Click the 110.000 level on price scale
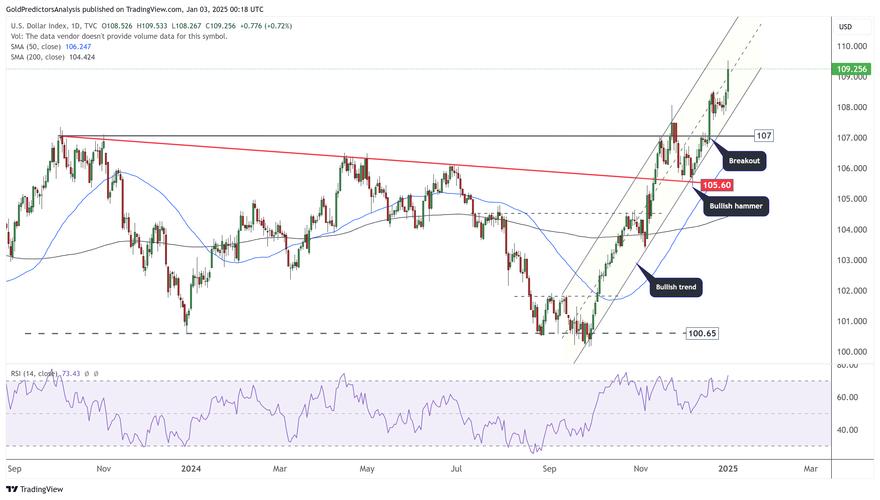This screenshot has height=500, width=880. (x=851, y=46)
